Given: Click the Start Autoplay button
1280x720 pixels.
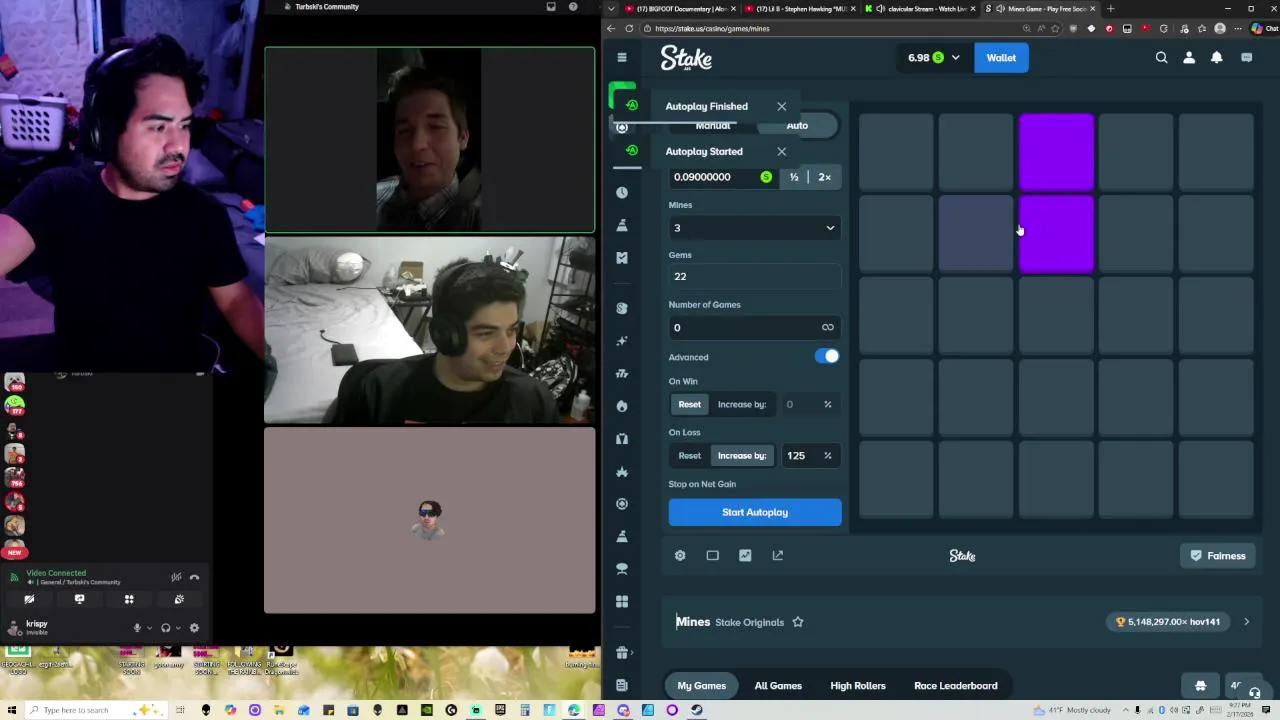Looking at the screenshot, I should tap(755, 512).
